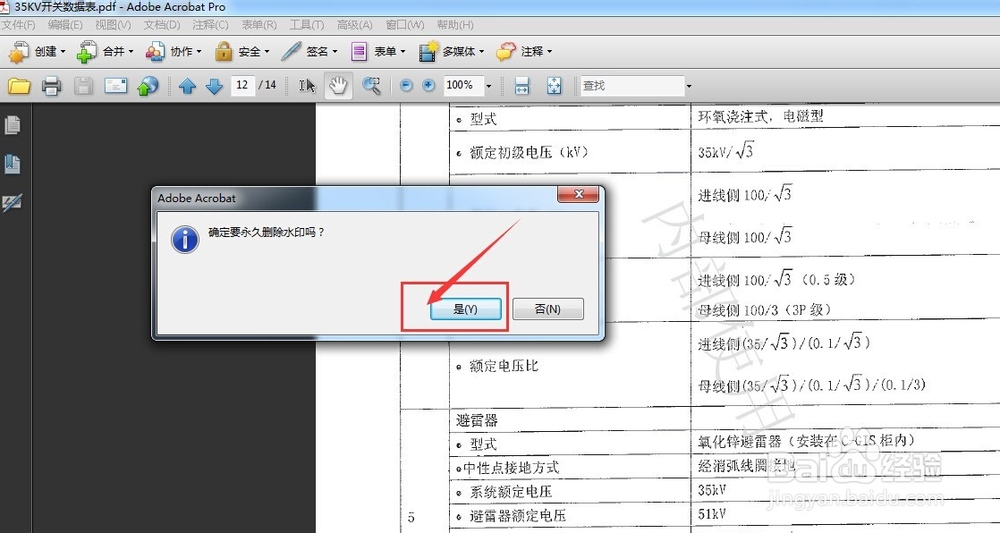Click the zoom field showing 100%
1000x533 pixels.
[x=464, y=85]
